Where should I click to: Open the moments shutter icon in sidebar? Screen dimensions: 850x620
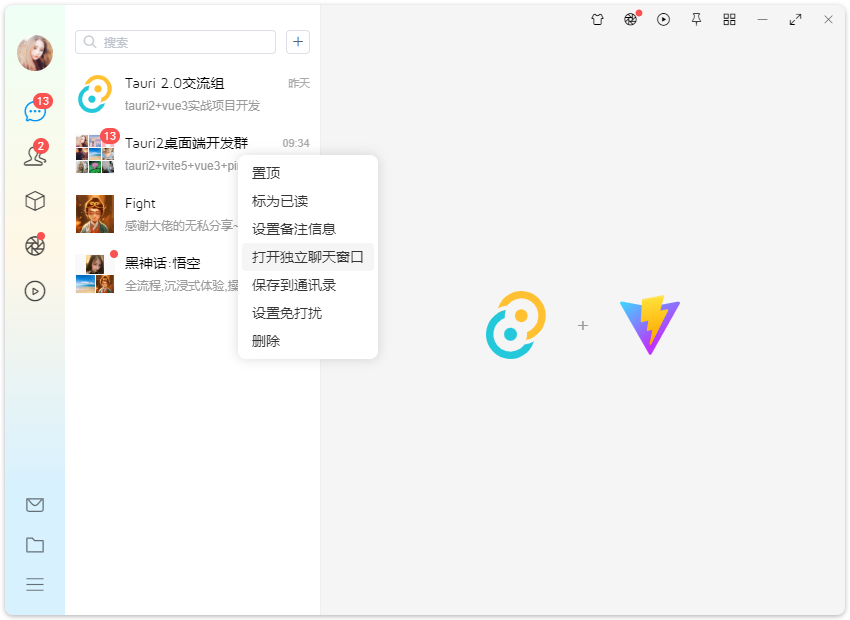pyautogui.click(x=35, y=246)
